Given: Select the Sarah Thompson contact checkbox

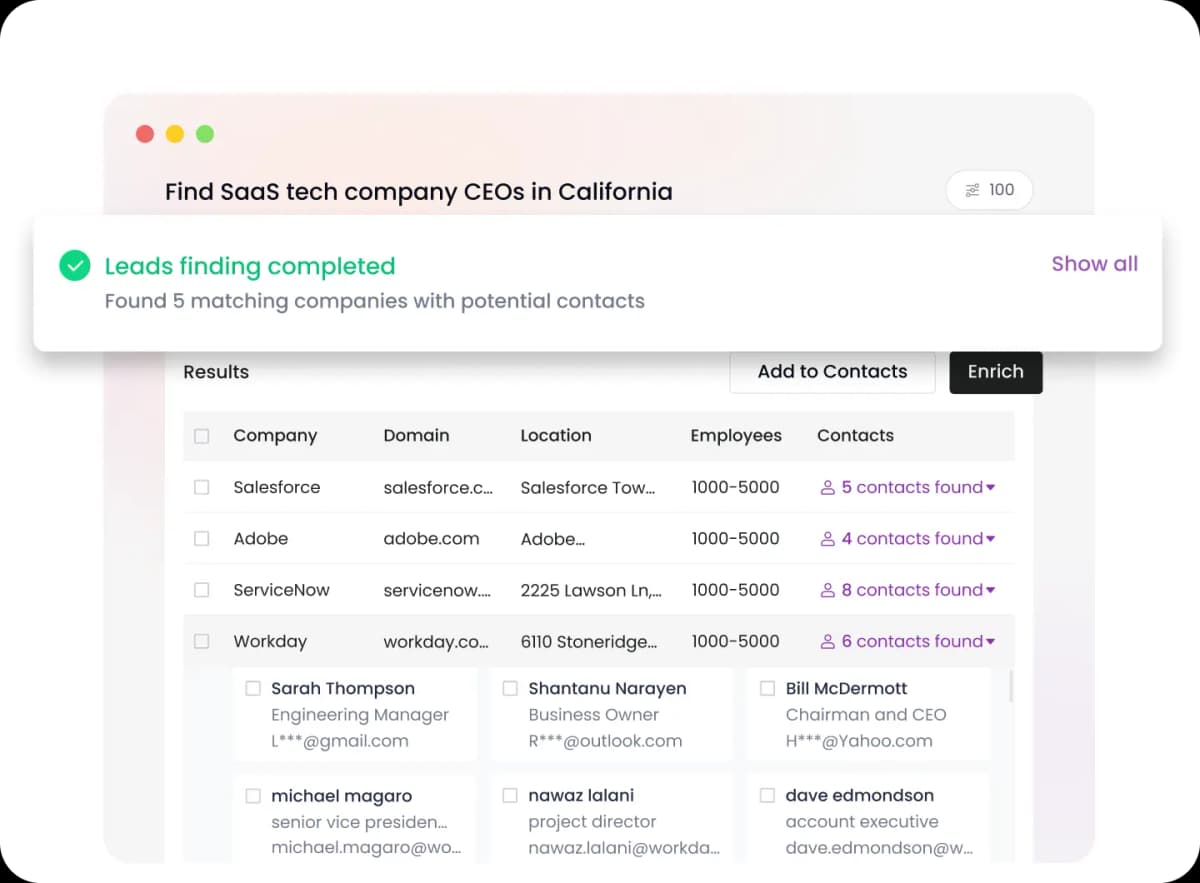Looking at the screenshot, I should 253,688.
